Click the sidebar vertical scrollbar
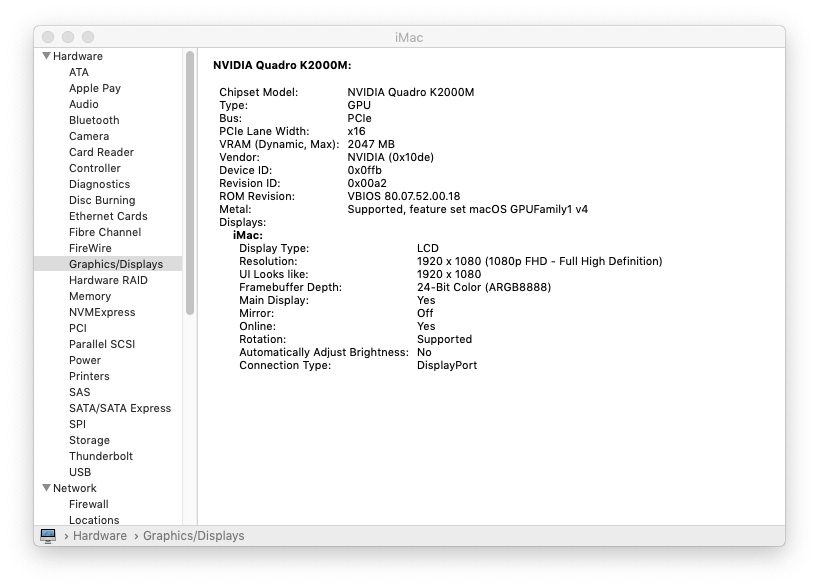819x588 pixels. [x=190, y=183]
